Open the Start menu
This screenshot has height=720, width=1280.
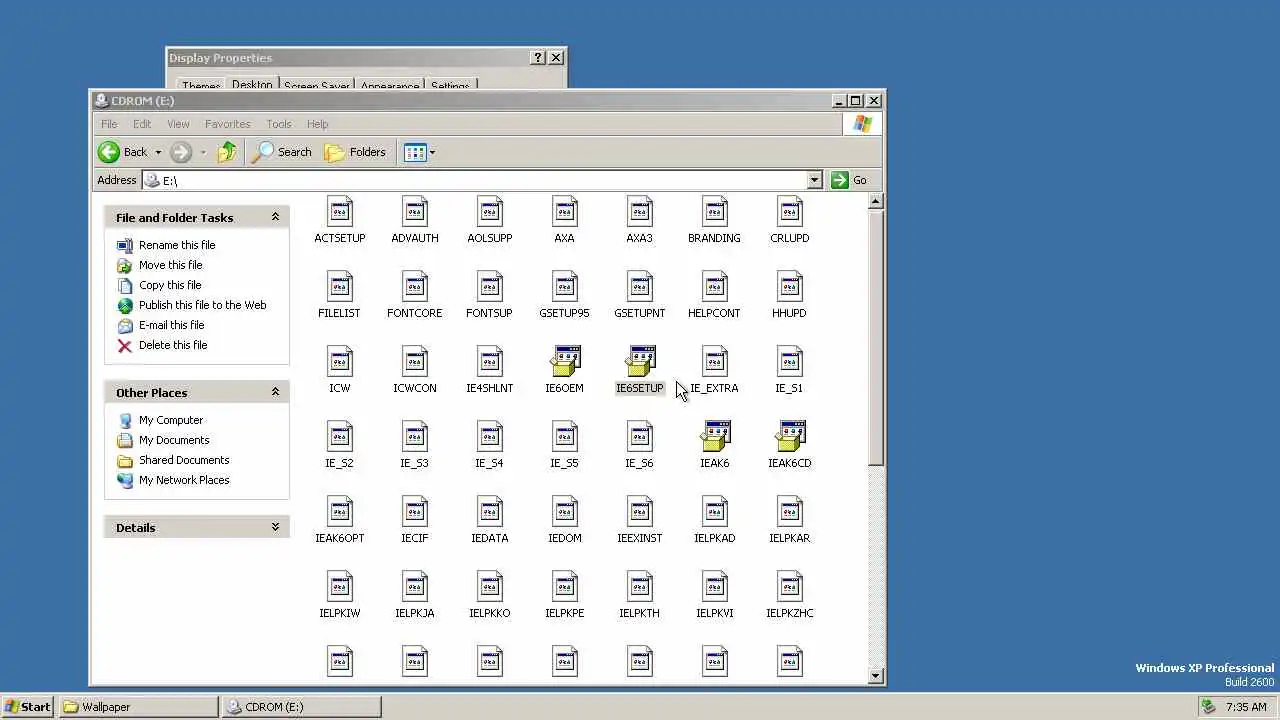(x=28, y=706)
